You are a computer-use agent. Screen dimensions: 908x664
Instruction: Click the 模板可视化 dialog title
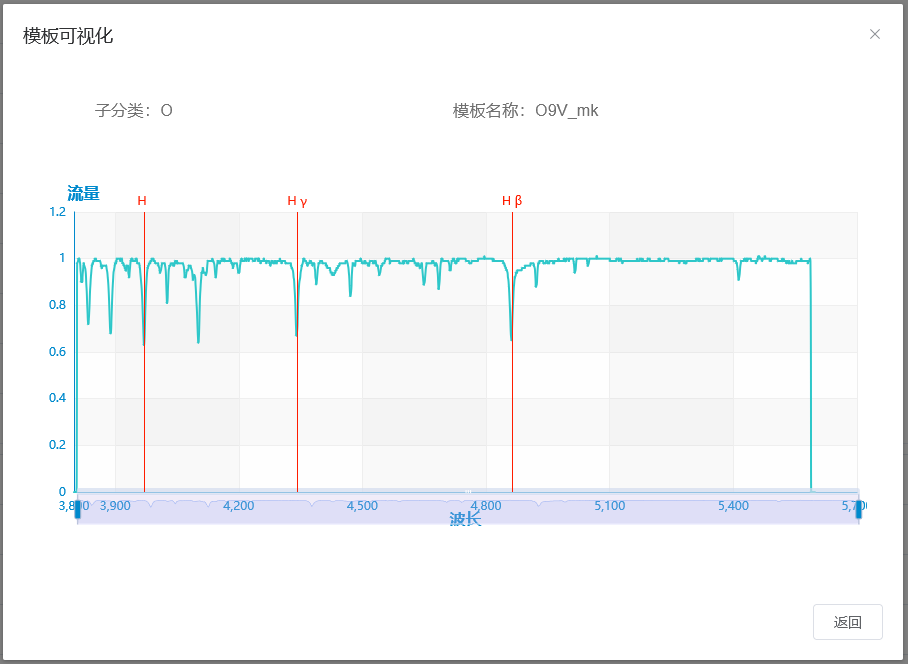click(x=68, y=36)
